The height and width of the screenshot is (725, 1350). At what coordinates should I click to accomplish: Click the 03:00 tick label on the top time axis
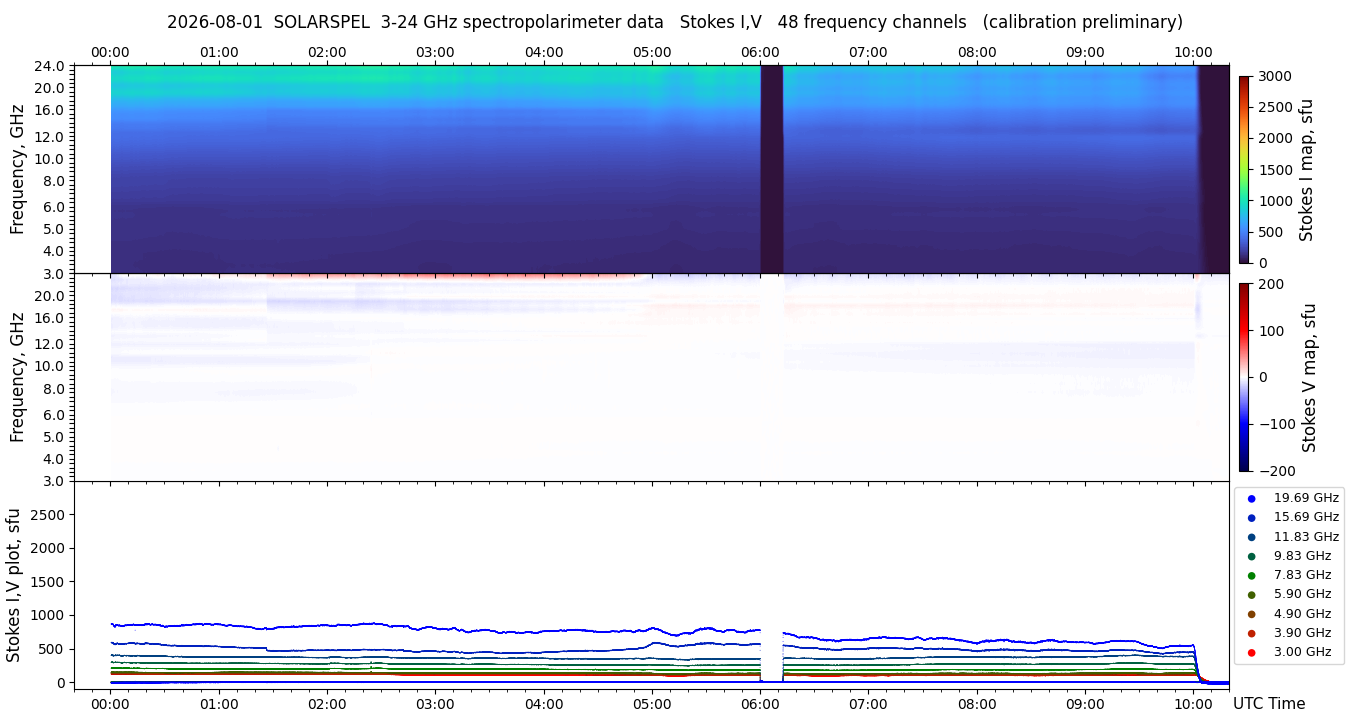point(435,52)
